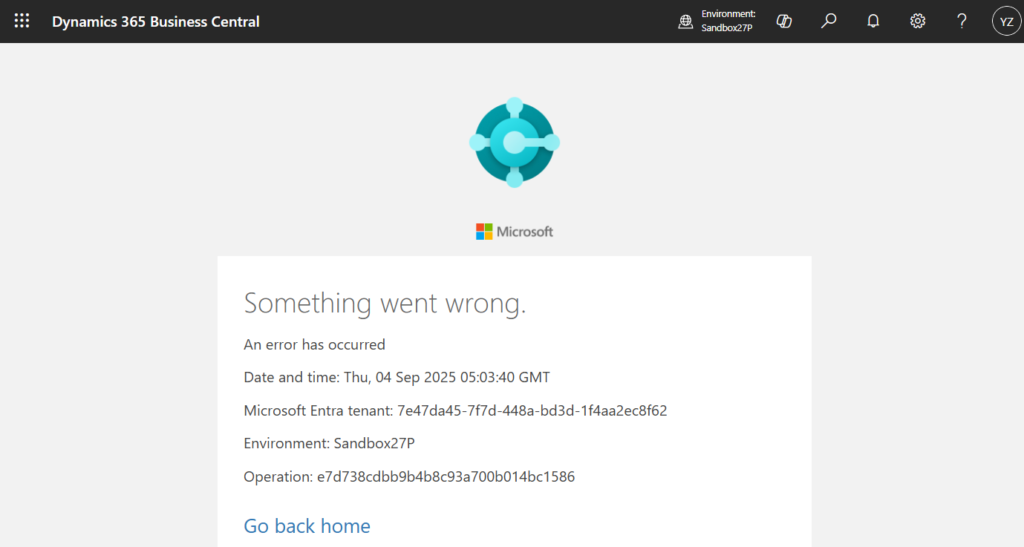Click the Business Central teal logo
This screenshot has height=547, width=1024.
pyautogui.click(x=514, y=143)
